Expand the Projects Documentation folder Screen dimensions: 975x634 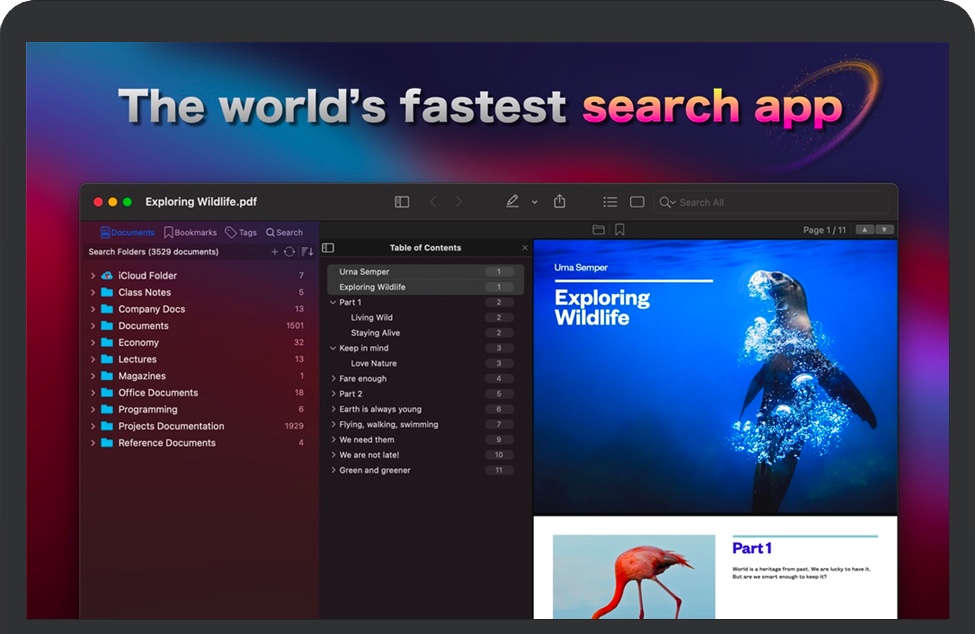coord(93,426)
